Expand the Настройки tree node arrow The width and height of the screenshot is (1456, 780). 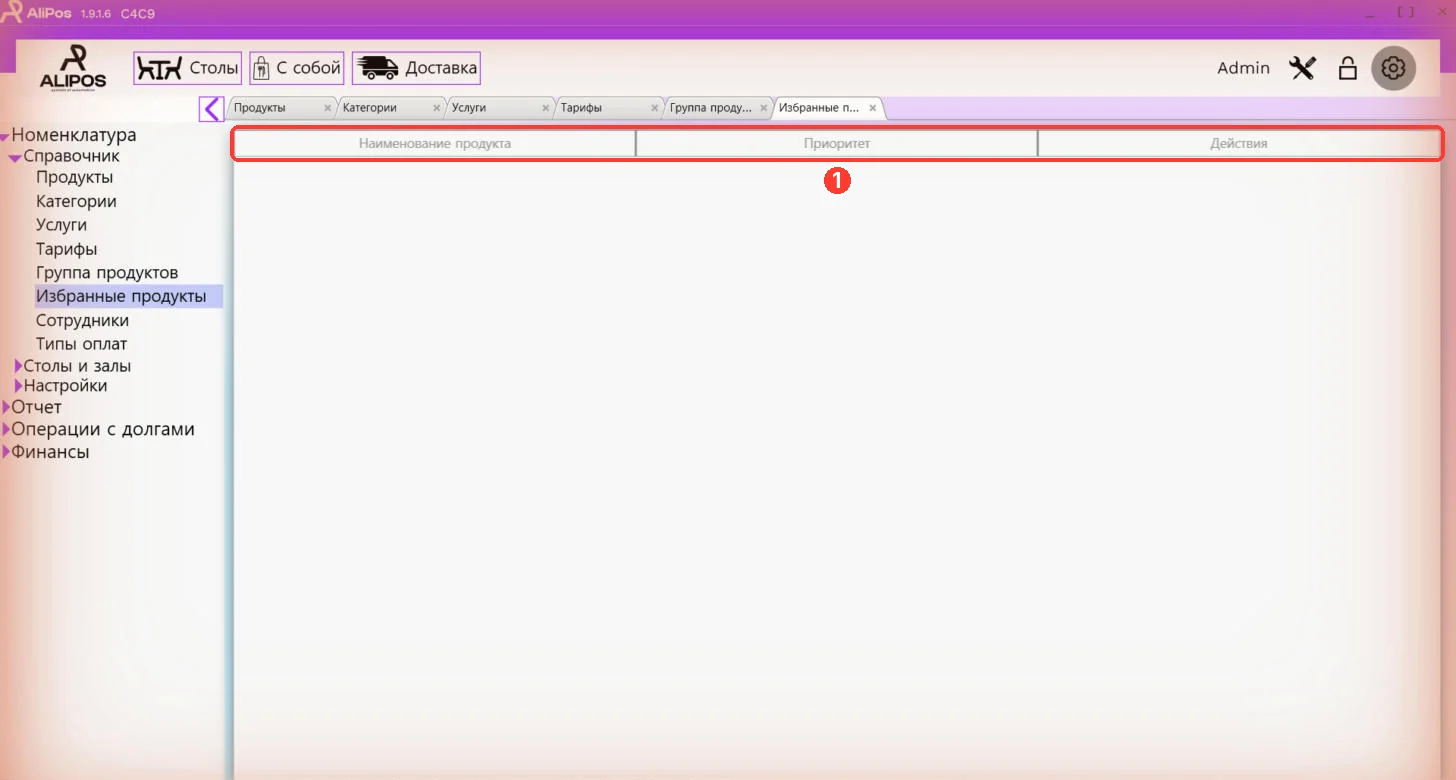click(x=18, y=385)
